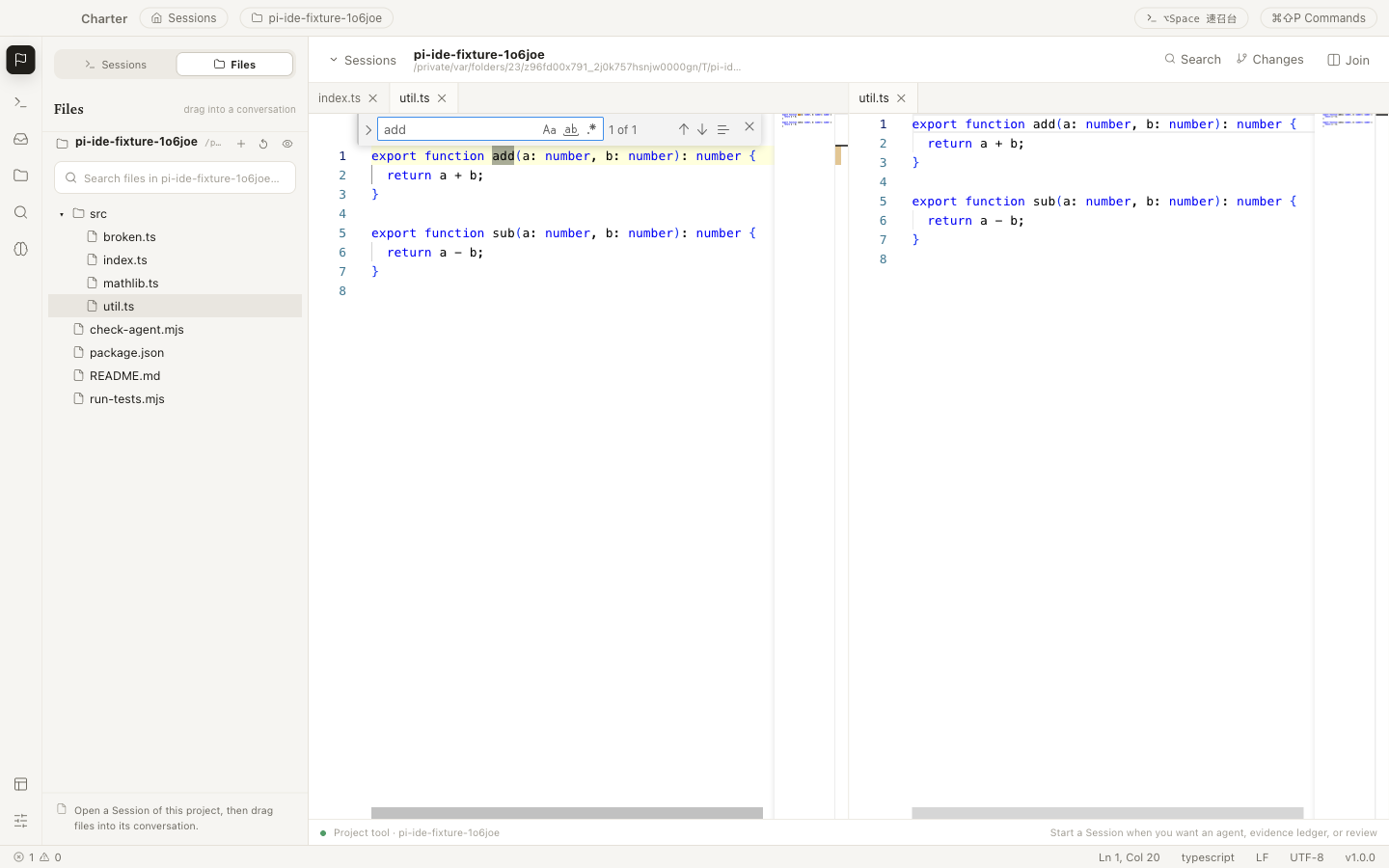Click the warnings count in status bar
Screen dimensions: 1389x868
click(x=50, y=857)
